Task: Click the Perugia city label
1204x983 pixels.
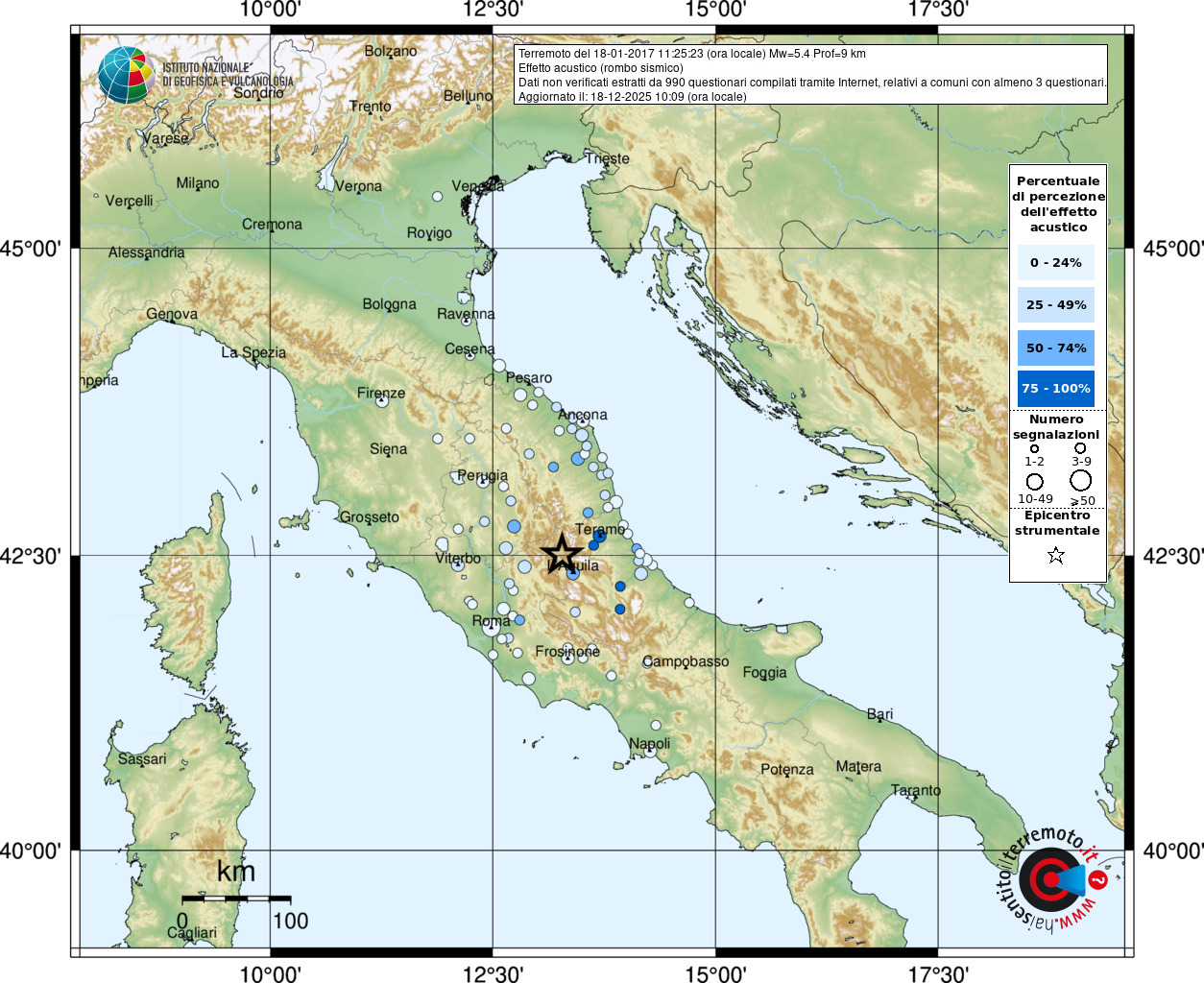Action: coord(483,475)
